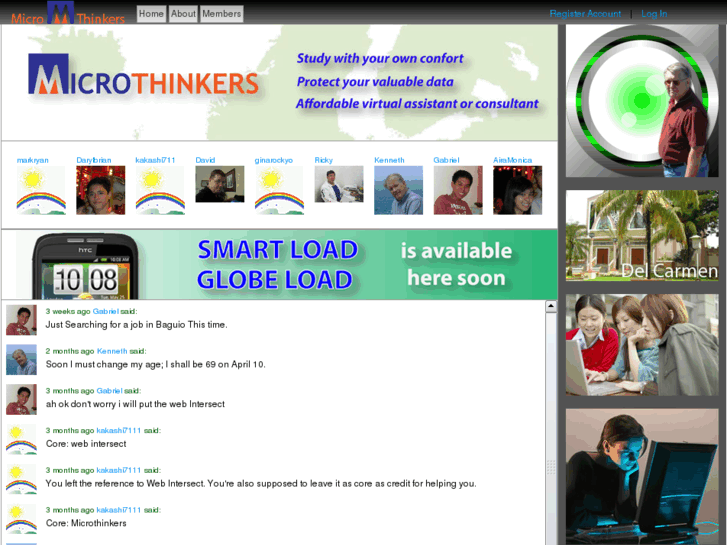Click avatar beside 'You left the reference' post
The width and height of the screenshot is (727, 545).
pyautogui.click(x=21, y=479)
